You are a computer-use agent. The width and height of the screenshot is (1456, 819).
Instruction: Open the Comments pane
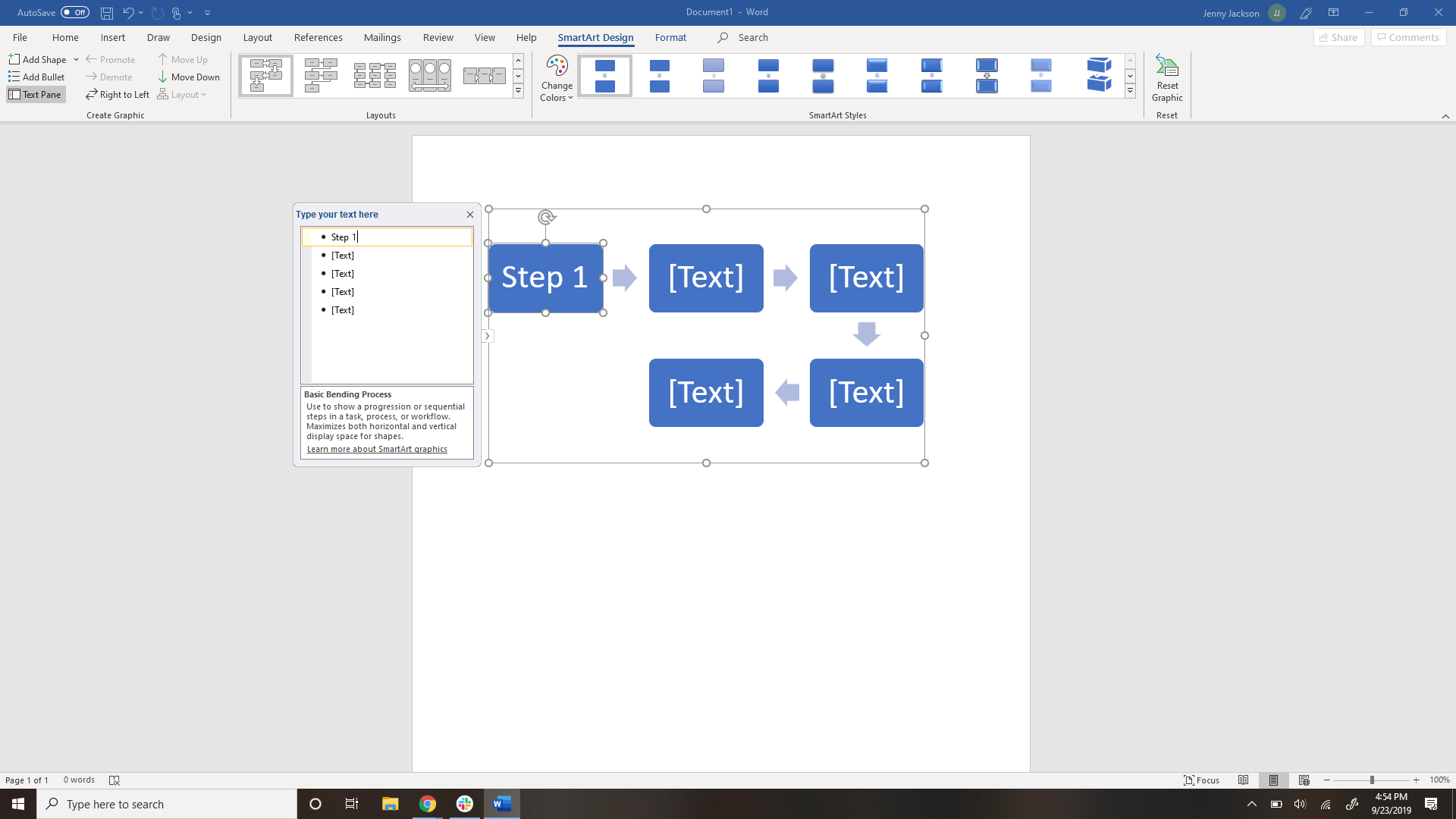pyautogui.click(x=1407, y=37)
